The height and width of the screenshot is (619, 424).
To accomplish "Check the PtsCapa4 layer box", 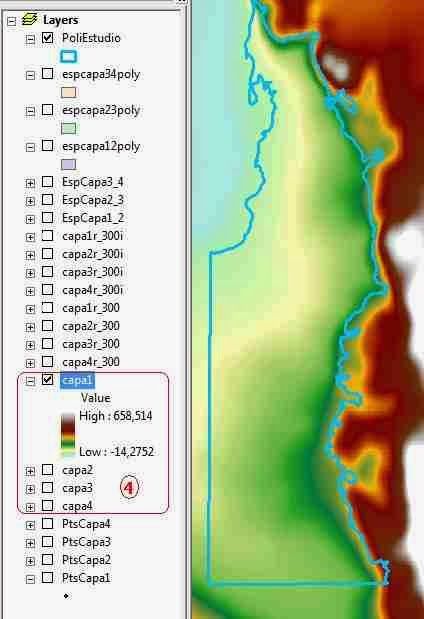I will [x=48, y=524].
